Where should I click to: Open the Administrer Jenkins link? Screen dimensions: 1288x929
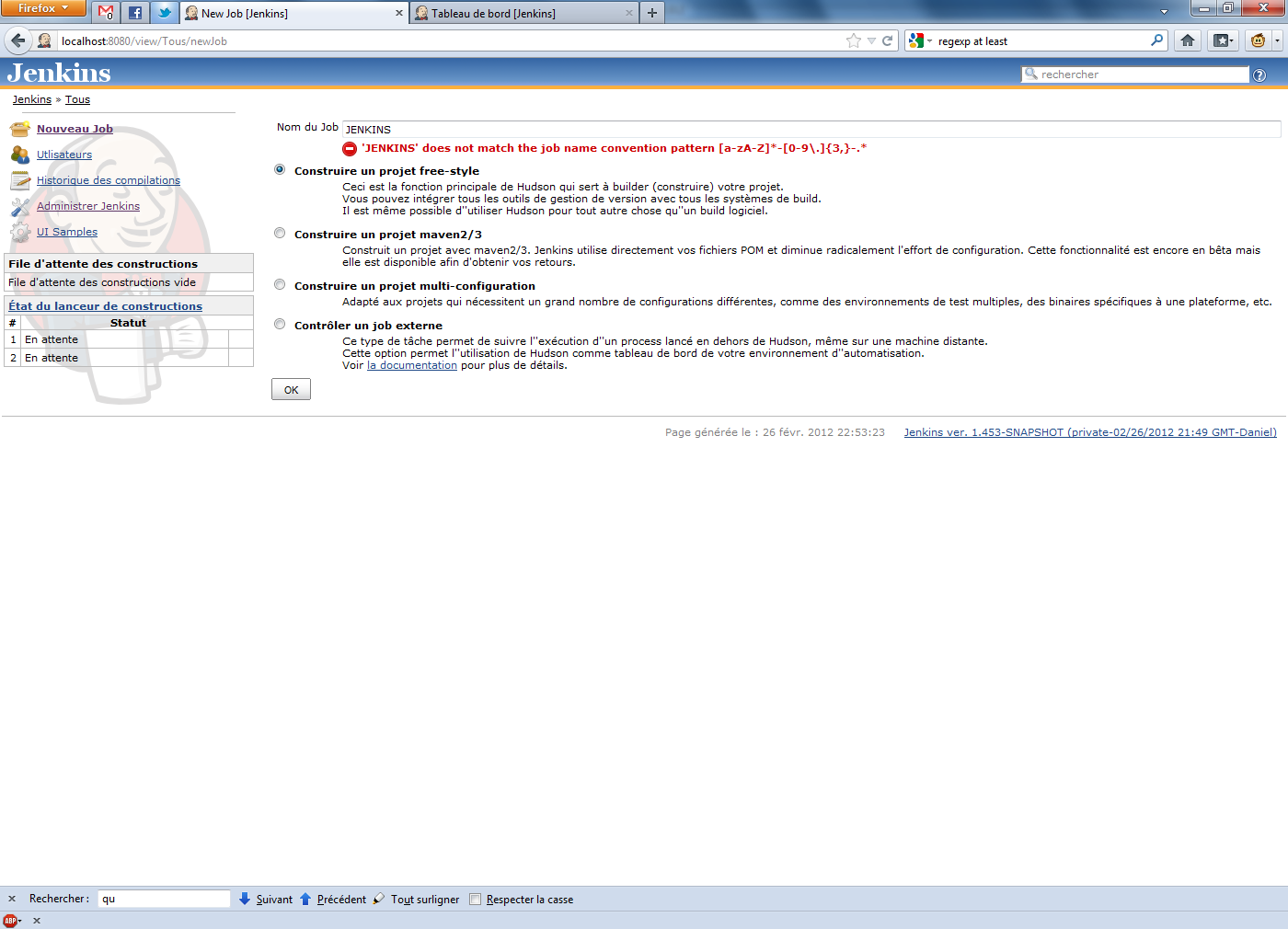[x=88, y=206]
